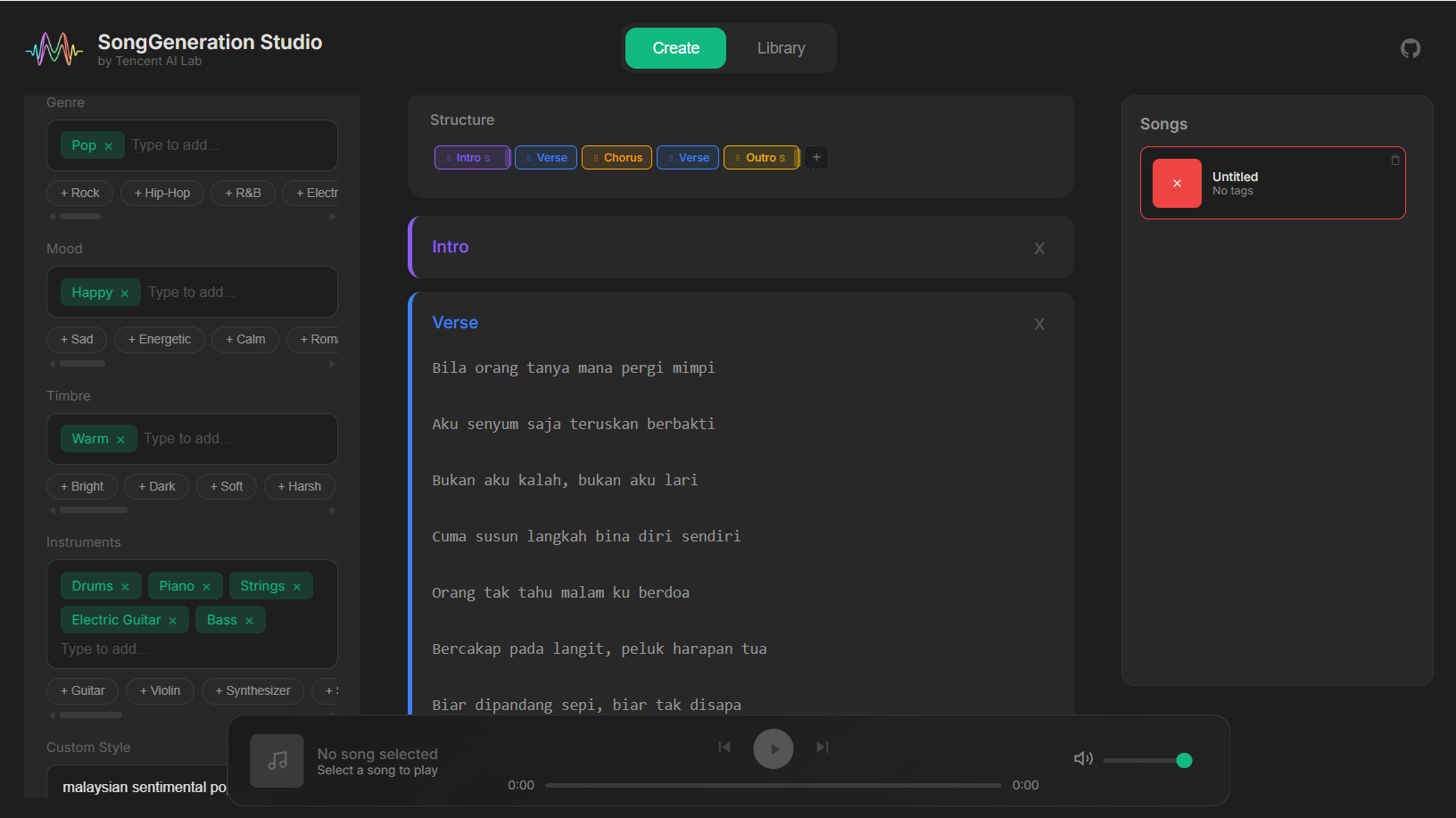
Task: Add the Hip-Hop genre suggestion
Action: click(x=162, y=193)
